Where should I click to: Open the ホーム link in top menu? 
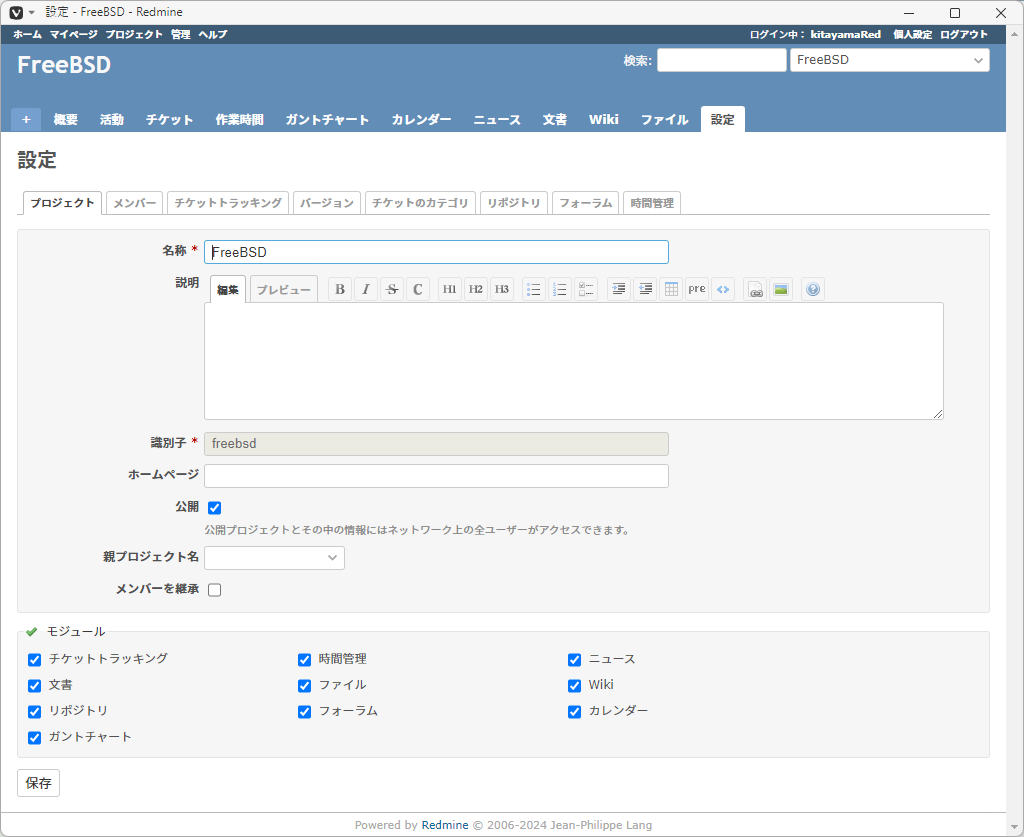coord(27,35)
